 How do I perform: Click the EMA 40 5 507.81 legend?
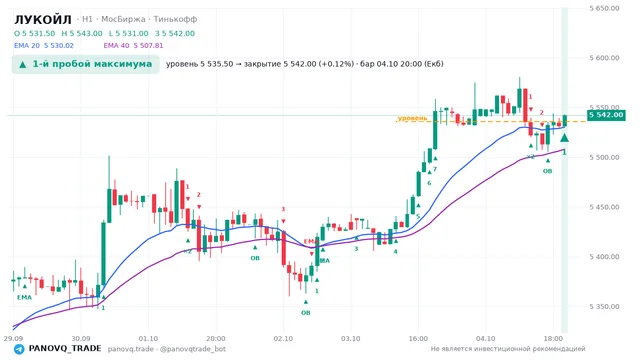133,46
